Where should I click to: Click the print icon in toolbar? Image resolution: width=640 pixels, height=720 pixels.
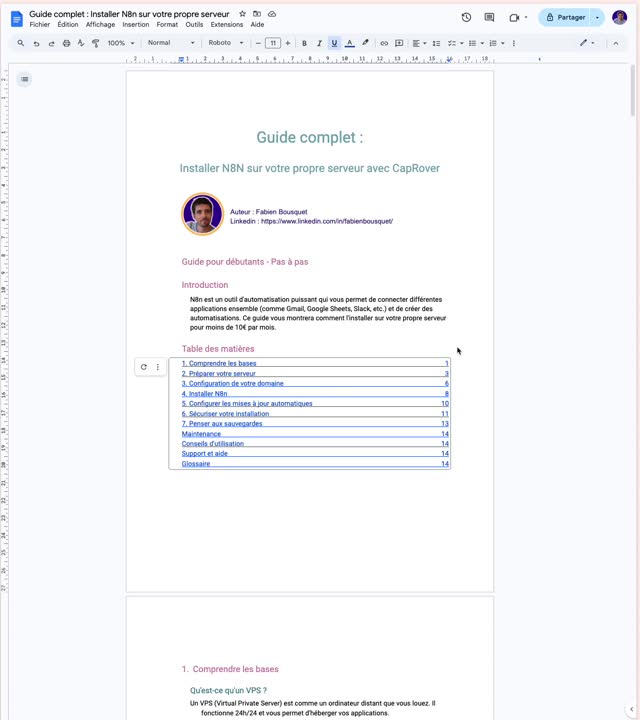(66, 43)
